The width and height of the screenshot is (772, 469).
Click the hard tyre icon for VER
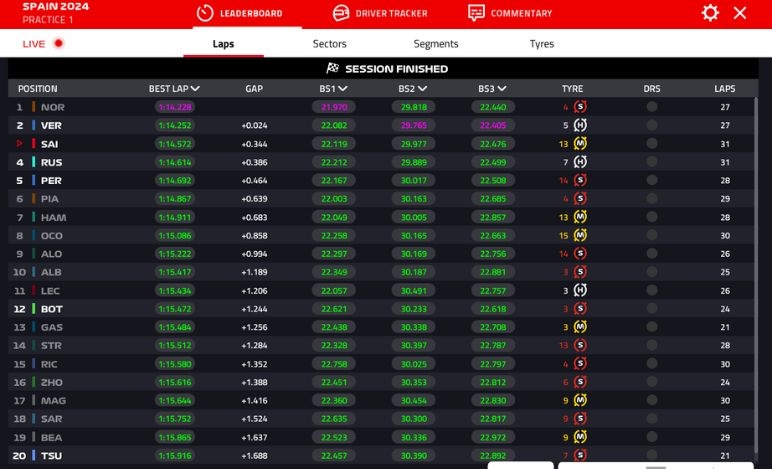579,126
